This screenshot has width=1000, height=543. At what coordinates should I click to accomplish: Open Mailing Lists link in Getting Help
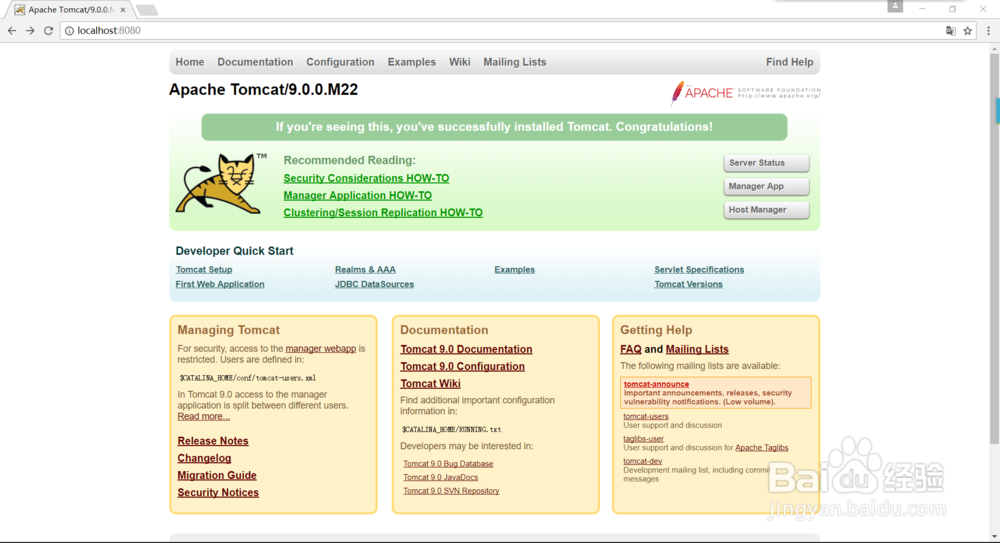697,349
